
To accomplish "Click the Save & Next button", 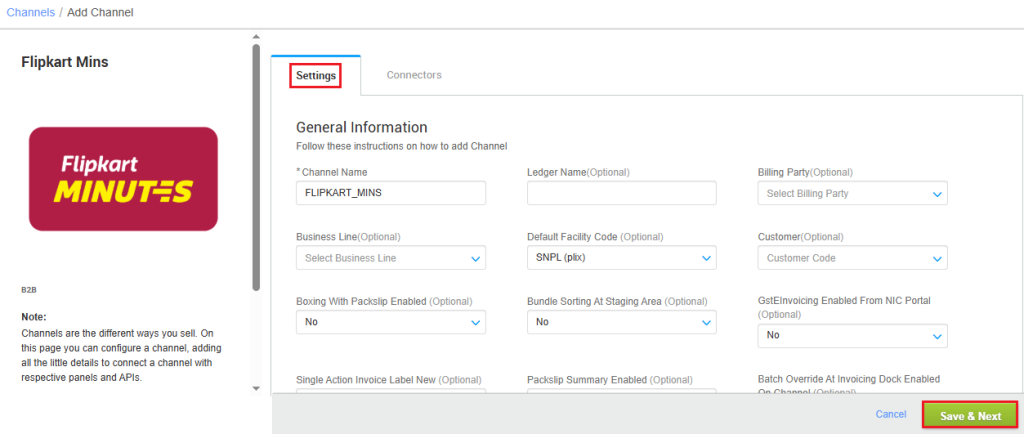I will tap(969, 415).
